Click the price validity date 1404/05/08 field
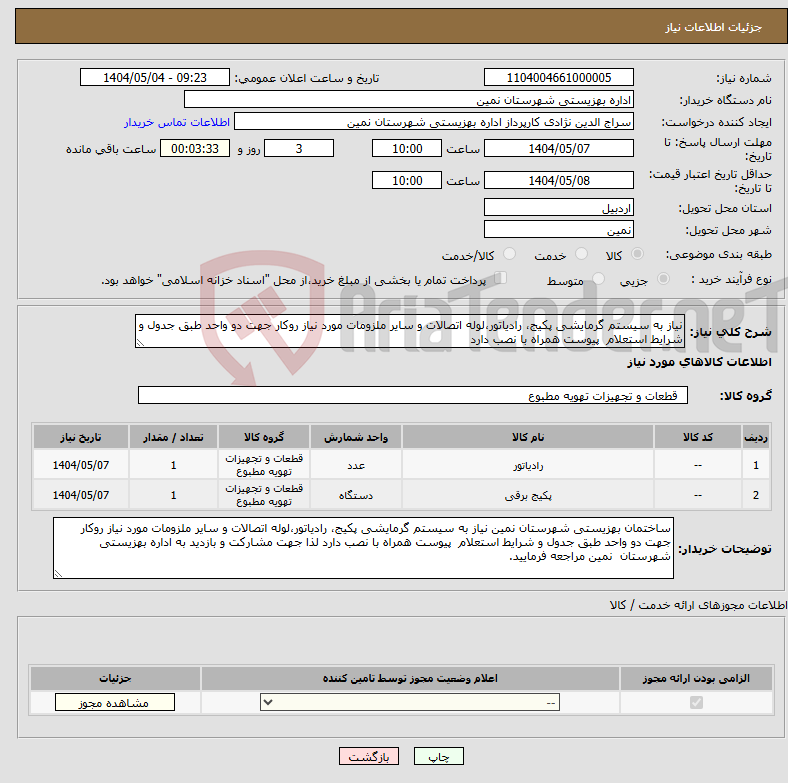 (558, 180)
